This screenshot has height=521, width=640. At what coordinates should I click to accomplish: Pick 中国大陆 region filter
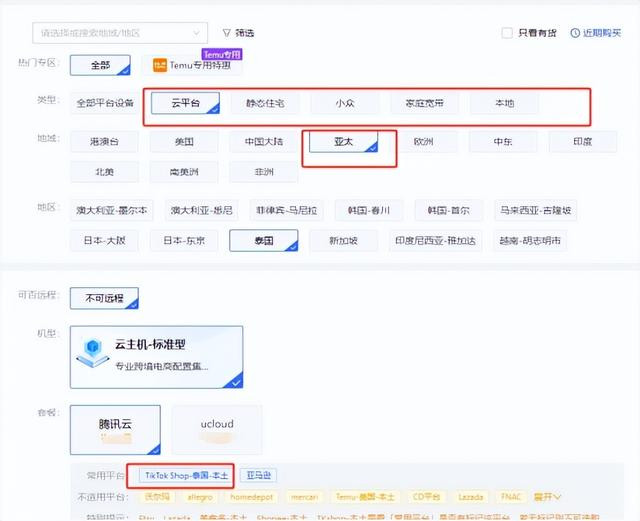(264, 142)
